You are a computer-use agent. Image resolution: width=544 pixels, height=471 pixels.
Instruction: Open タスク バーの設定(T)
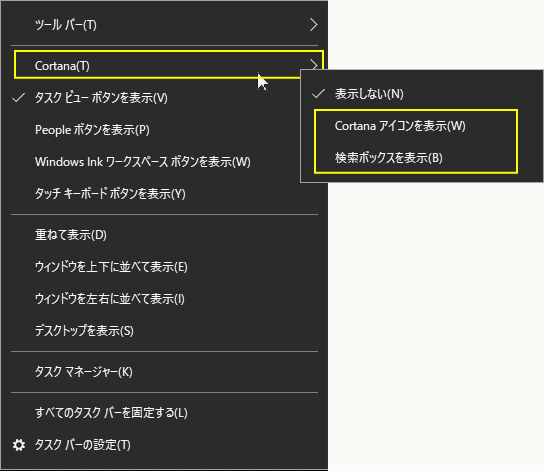click(165, 445)
